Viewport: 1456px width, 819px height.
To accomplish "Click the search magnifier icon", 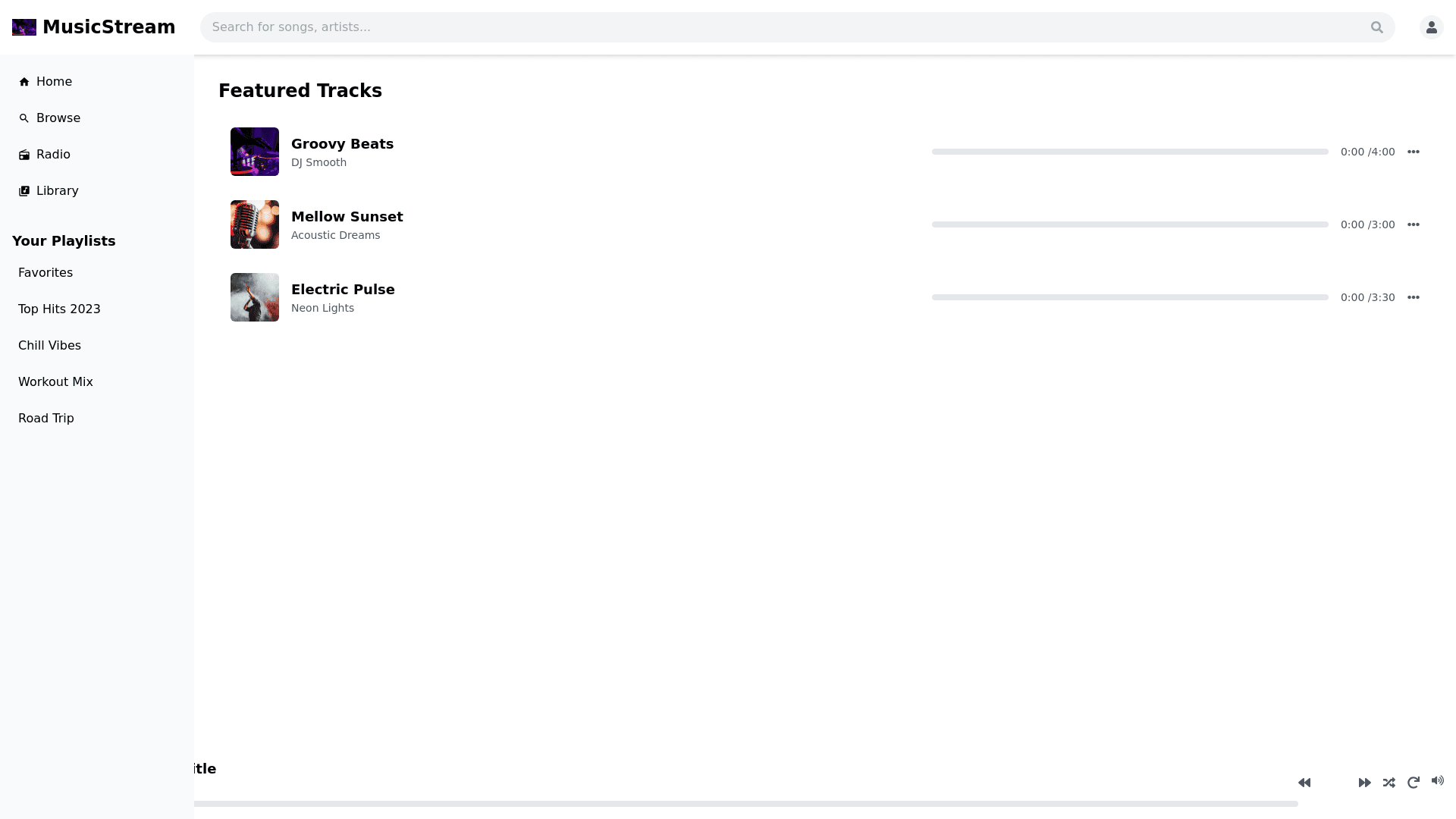I will click(x=1376, y=27).
